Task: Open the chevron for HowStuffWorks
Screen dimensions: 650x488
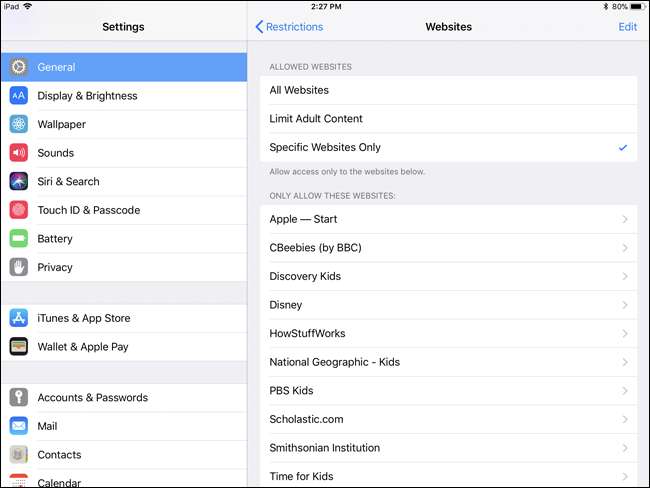Action: (625, 333)
